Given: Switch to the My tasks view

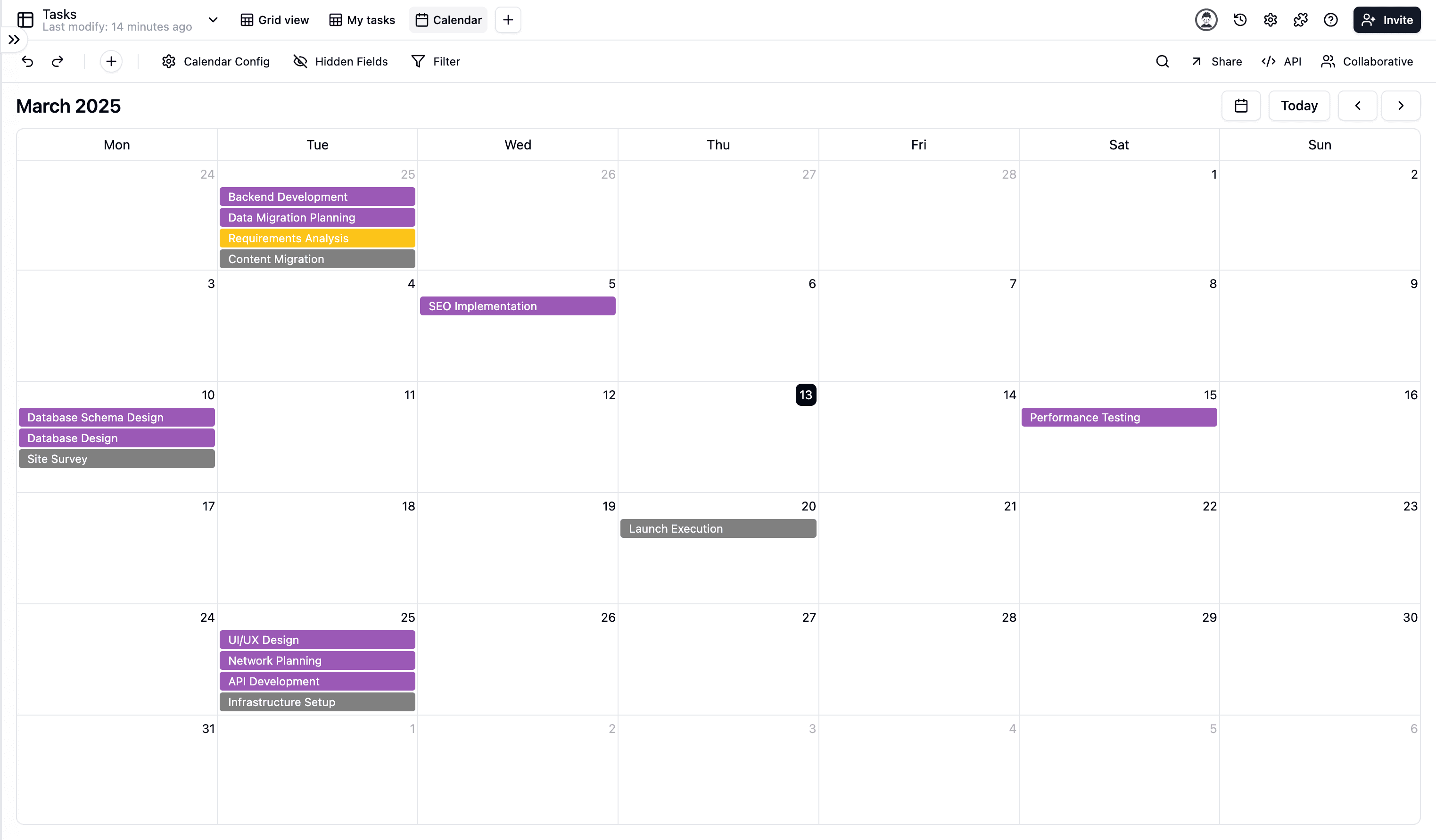Looking at the screenshot, I should click(361, 19).
